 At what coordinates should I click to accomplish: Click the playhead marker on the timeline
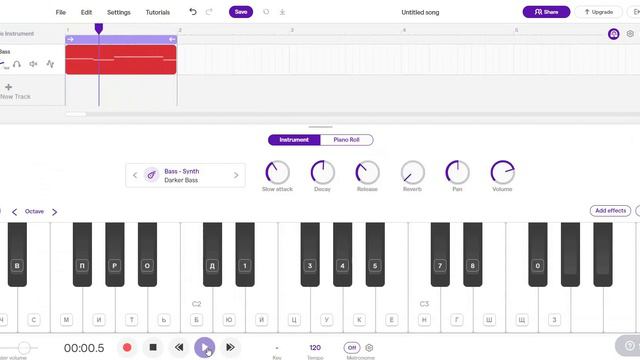[99, 28]
